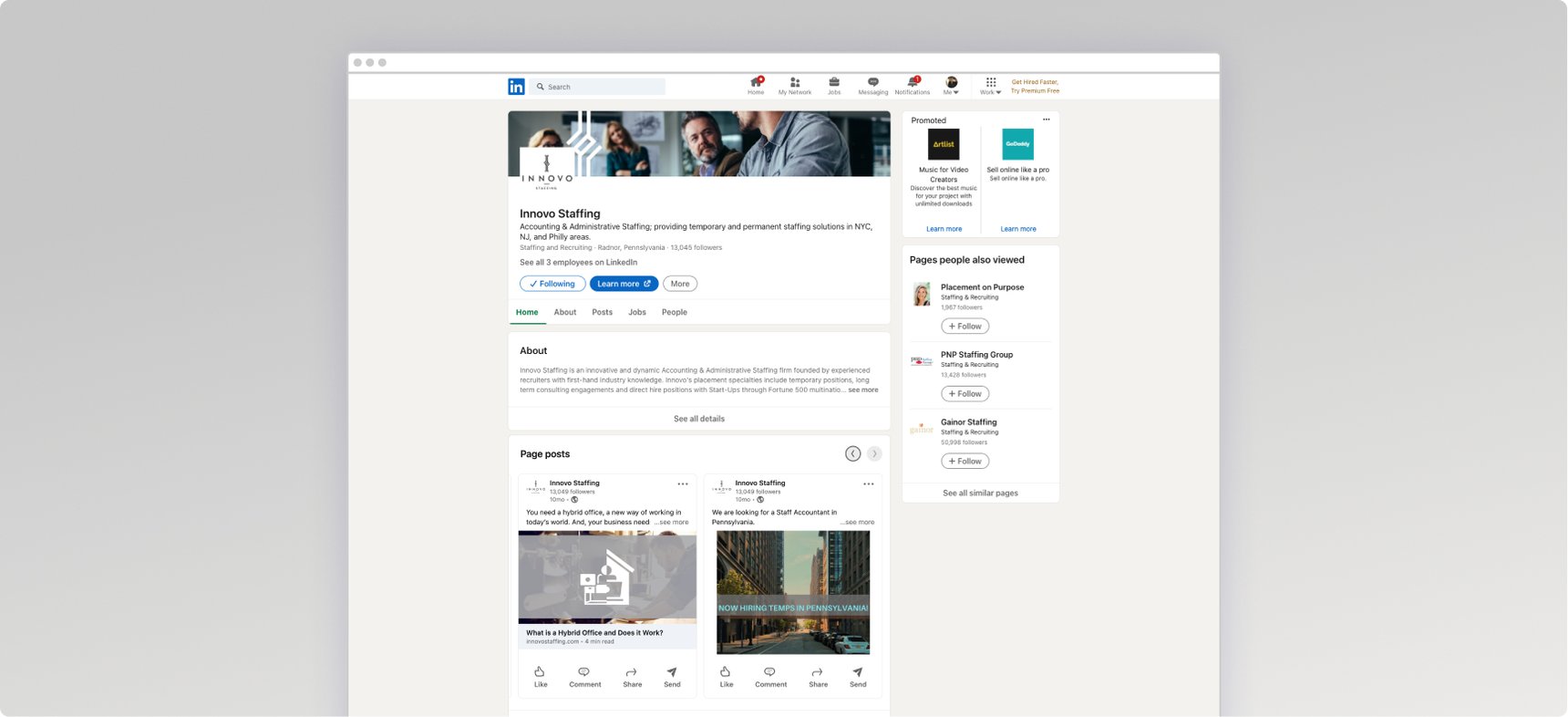
Task: Open Promoted panel options menu
Action: 1047,119
